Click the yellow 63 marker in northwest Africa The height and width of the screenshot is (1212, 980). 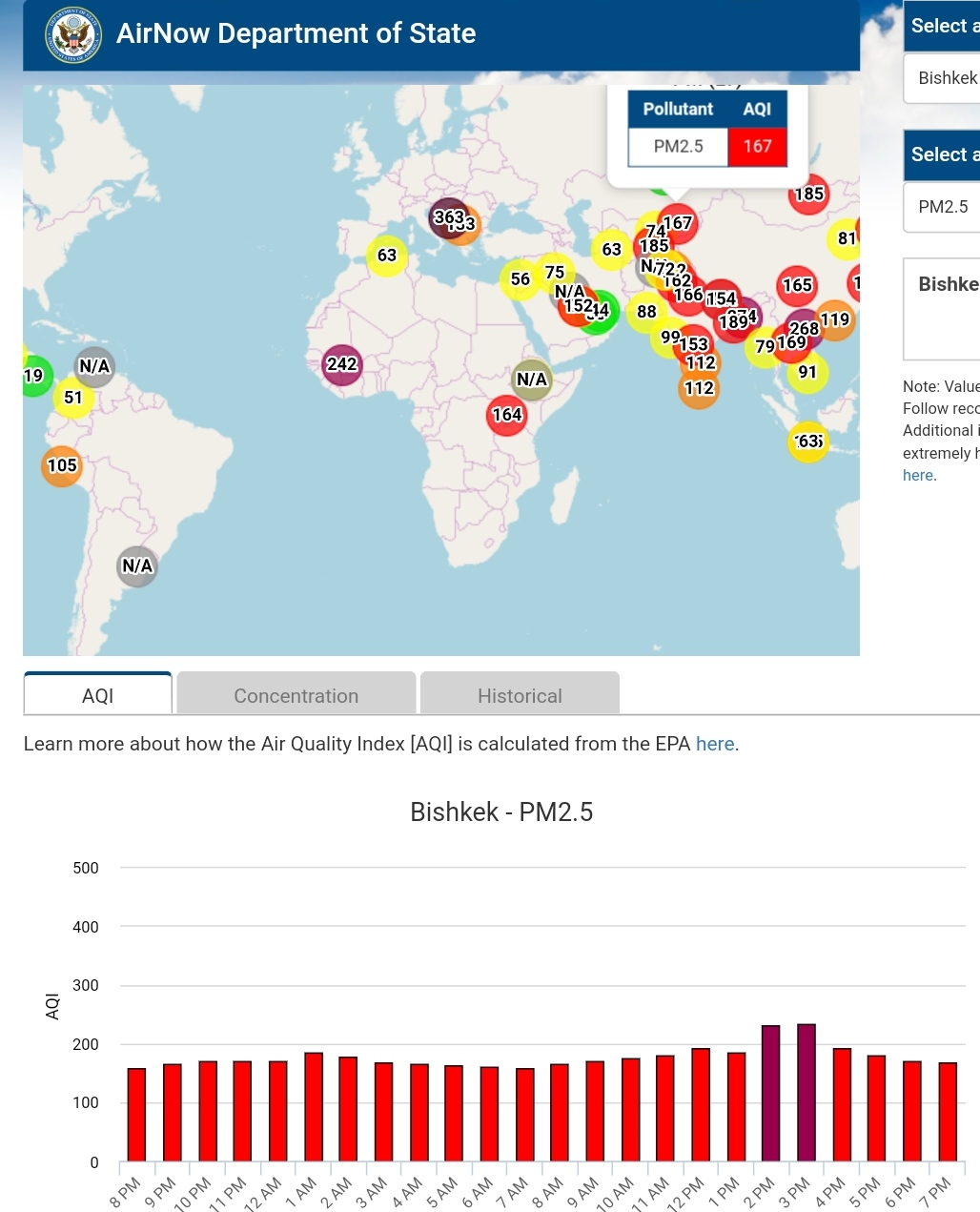(386, 256)
